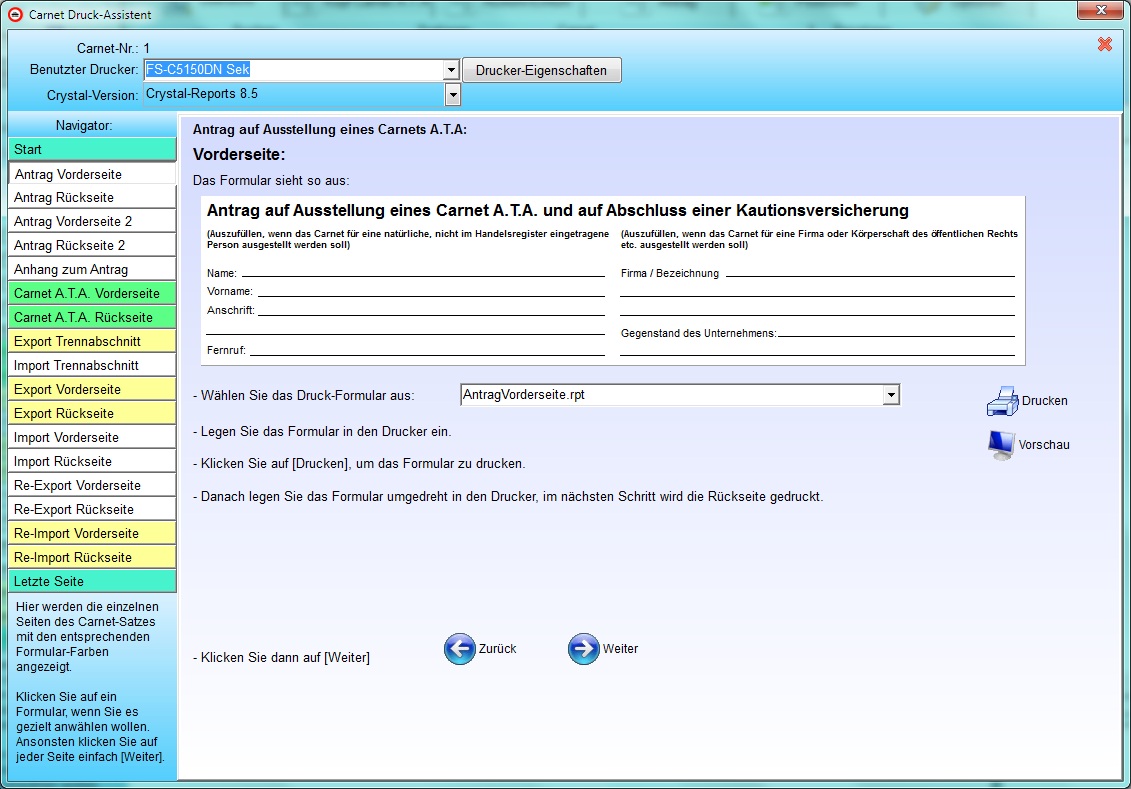This screenshot has height=789, width=1131.
Task: Go to Export Rückseite
Action: pyautogui.click(x=92, y=413)
